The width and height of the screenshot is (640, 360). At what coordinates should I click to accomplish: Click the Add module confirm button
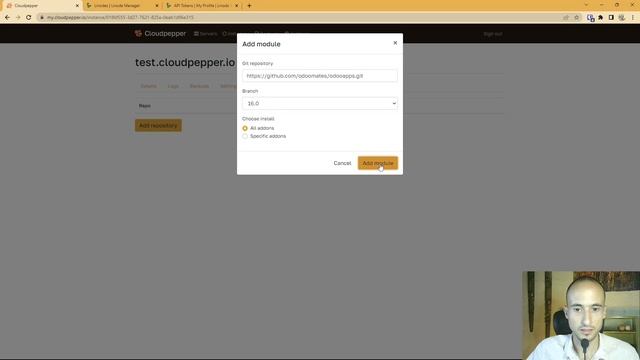click(x=378, y=163)
